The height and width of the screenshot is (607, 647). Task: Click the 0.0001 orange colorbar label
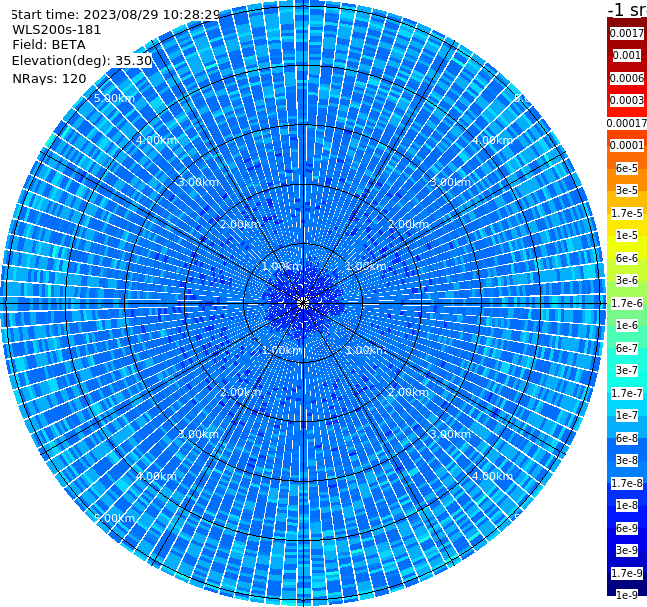tap(627, 145)
